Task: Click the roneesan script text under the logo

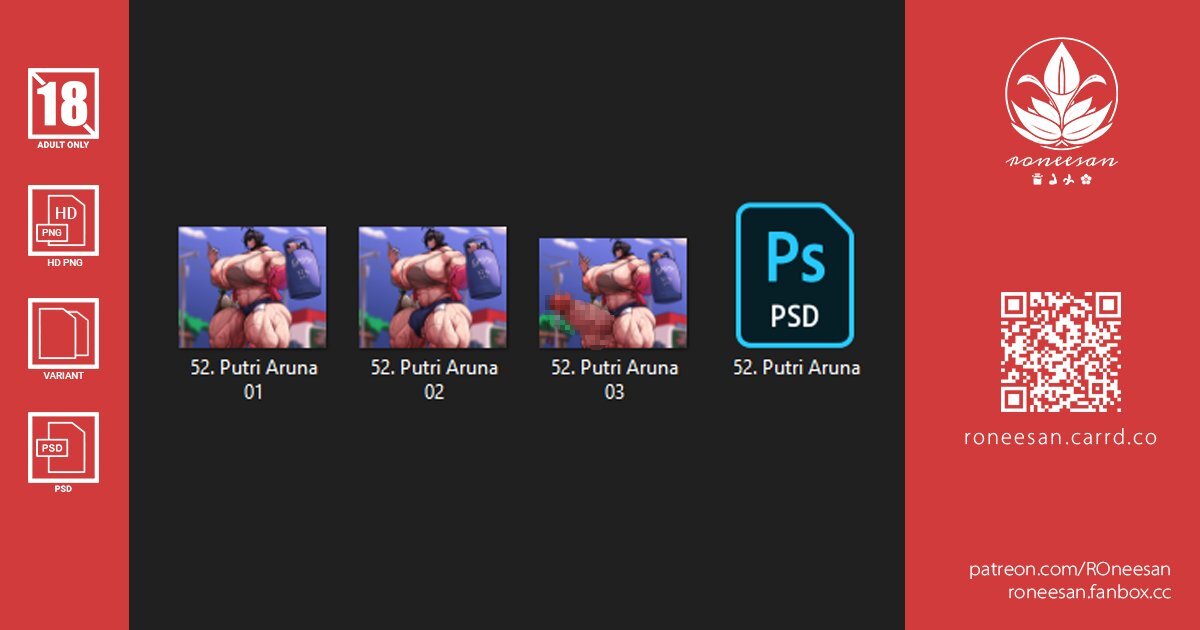Action: pyautogui.click(x=1061, y=161)
